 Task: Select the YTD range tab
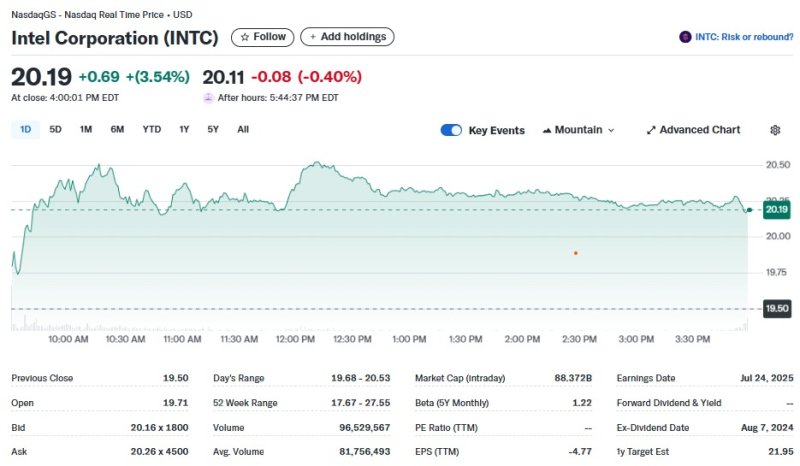pos(151,129)
